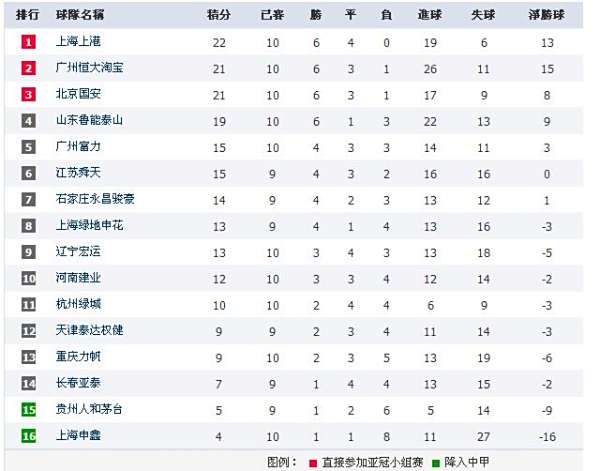Image resolution: width=600 pixels, height=471 pixels.
Task: Open team 广州恒大淘宝 link
Action: pos(89,67)
